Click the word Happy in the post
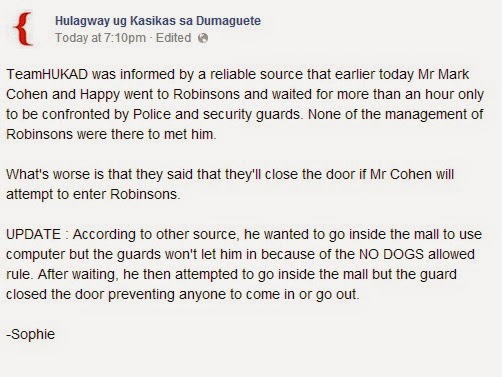This screenshot has width=502, height=377. [x=100, y=95]
